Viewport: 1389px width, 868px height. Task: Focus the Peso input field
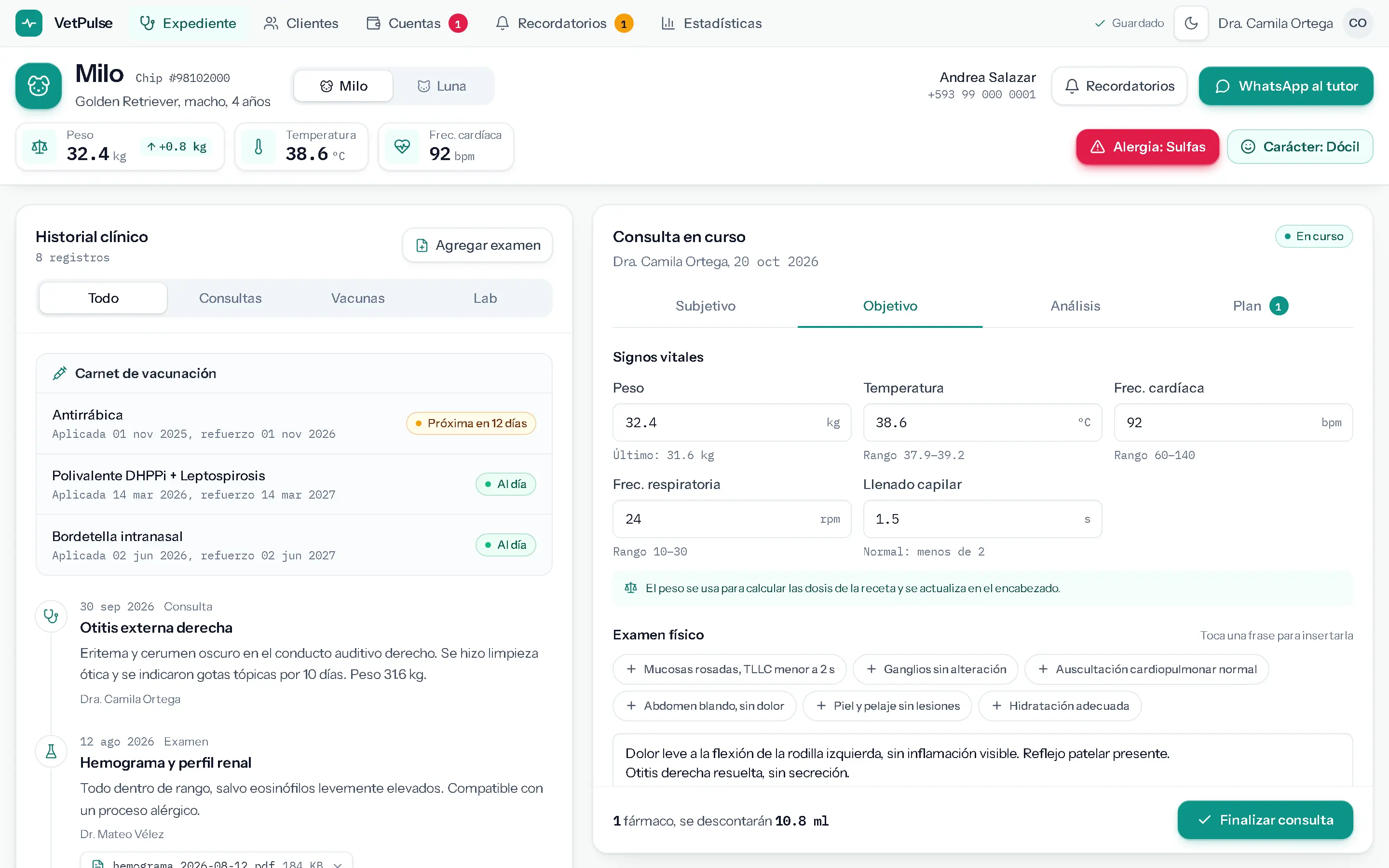(732, 422)
